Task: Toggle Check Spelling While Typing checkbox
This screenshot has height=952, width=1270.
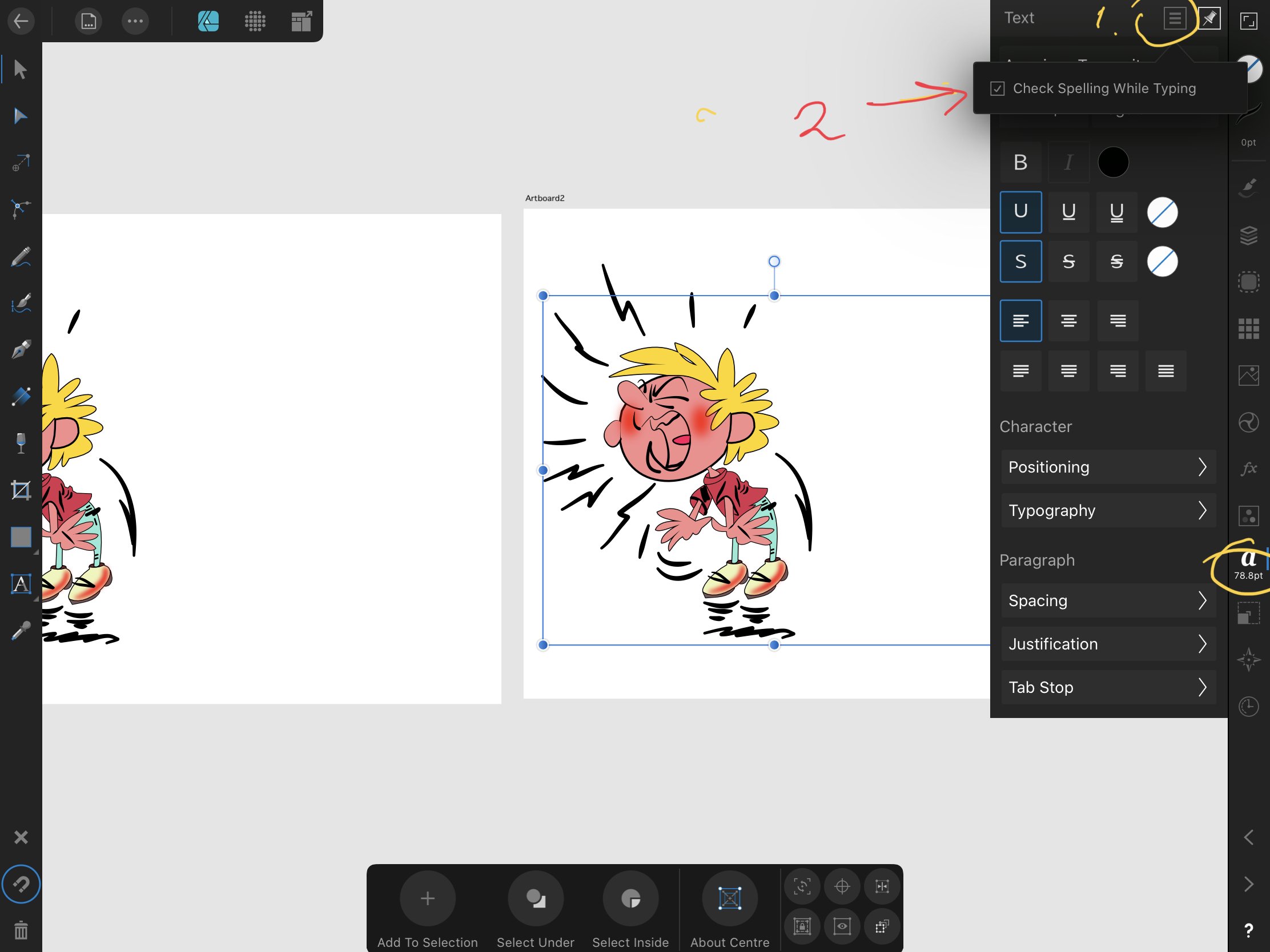Action: tap(998, 88)
